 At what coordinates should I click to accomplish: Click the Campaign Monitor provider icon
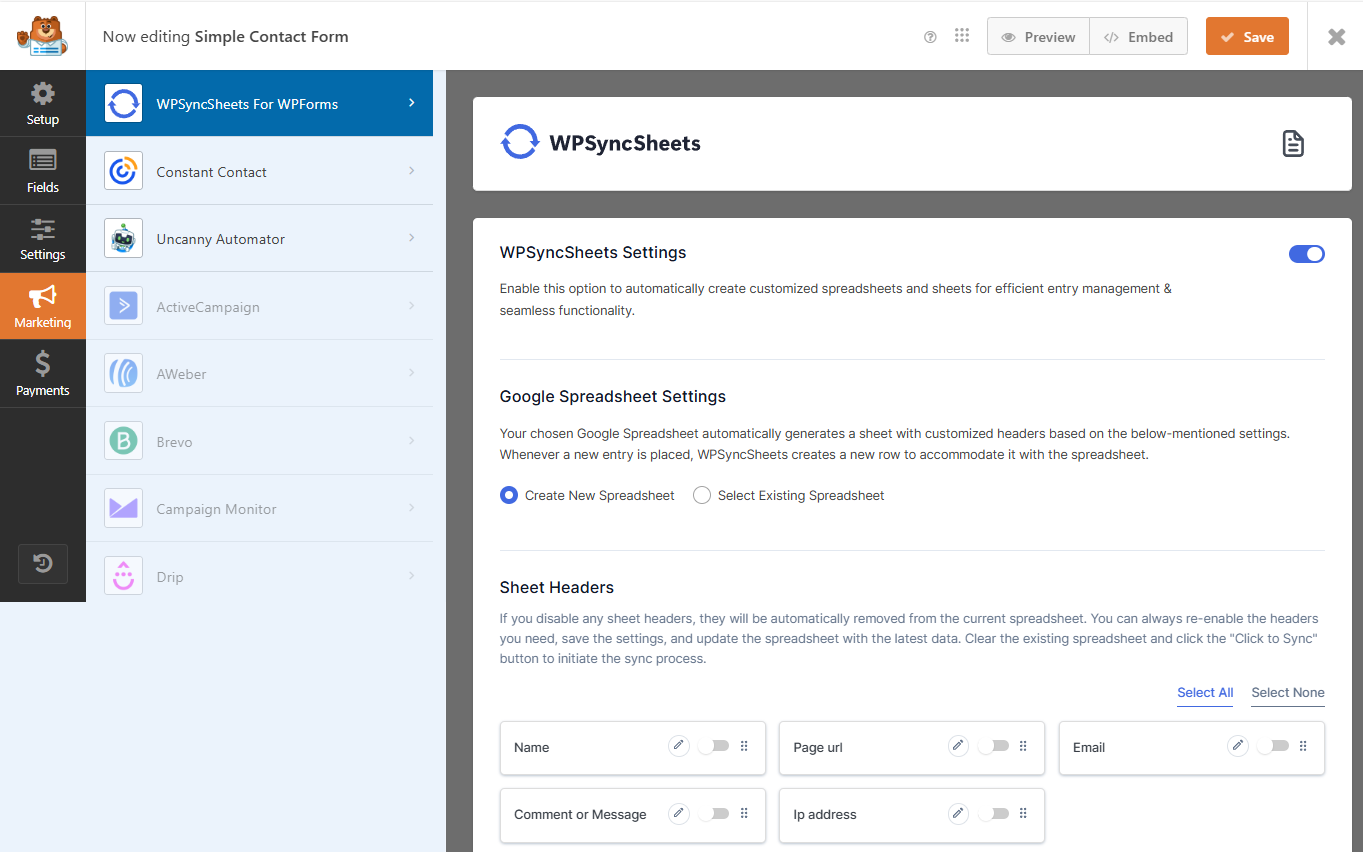(124, 508)
